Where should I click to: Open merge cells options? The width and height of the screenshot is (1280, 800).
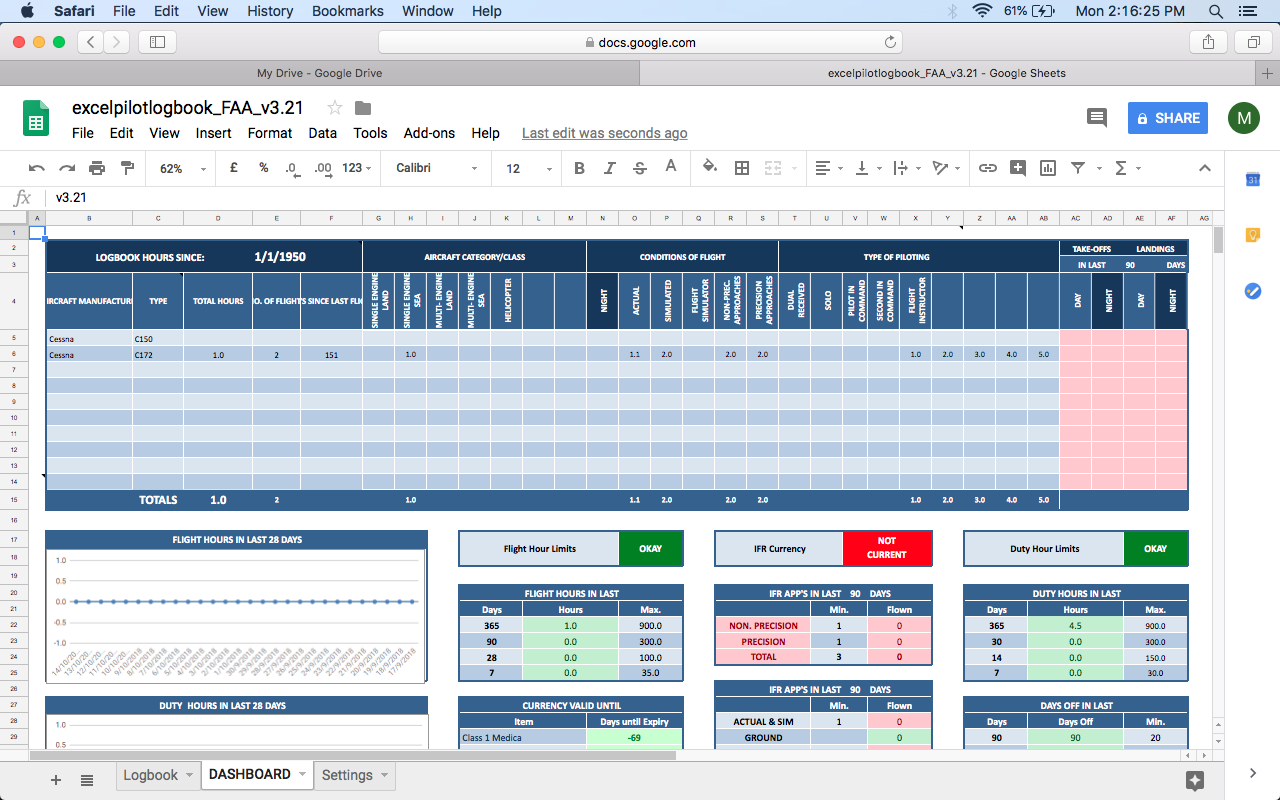pos(778,168)
